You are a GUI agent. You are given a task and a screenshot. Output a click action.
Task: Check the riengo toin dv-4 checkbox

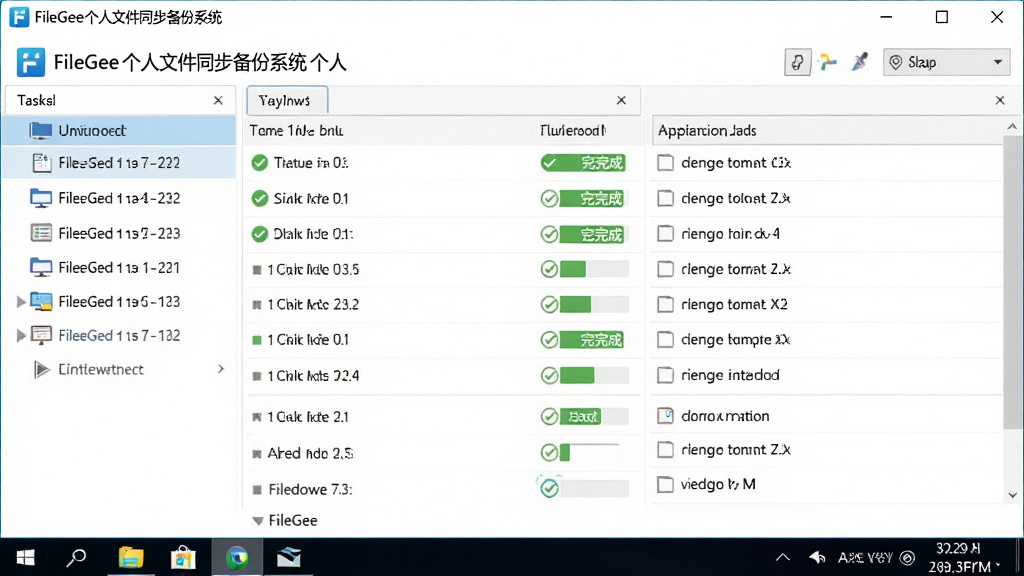665,233
